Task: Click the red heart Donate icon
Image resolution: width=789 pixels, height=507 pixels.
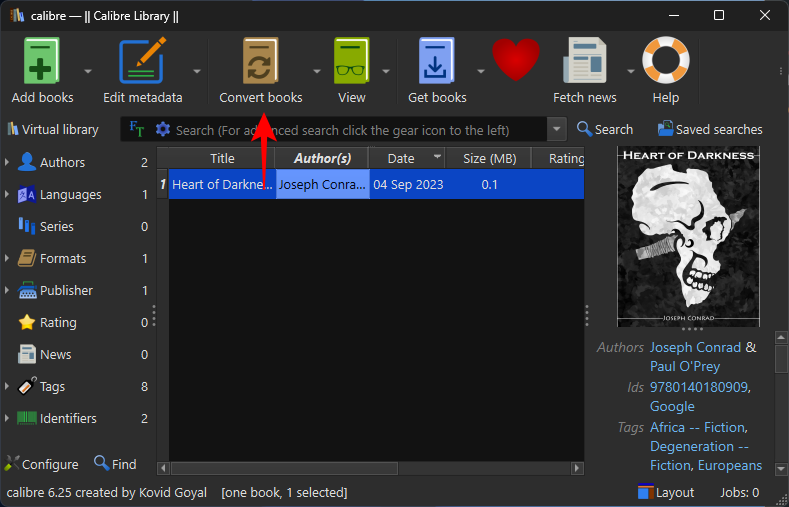Action: coord(516,60)
